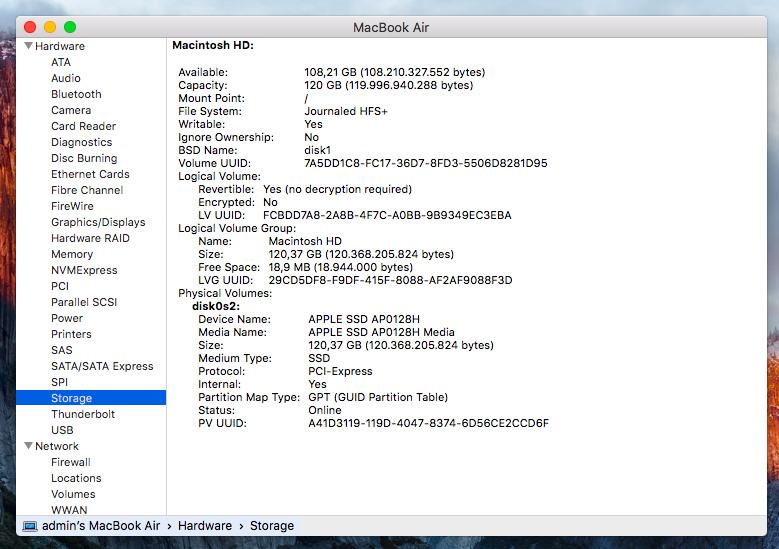
Task: Click Storage in the bottom path bar
Action: point(272,526)
